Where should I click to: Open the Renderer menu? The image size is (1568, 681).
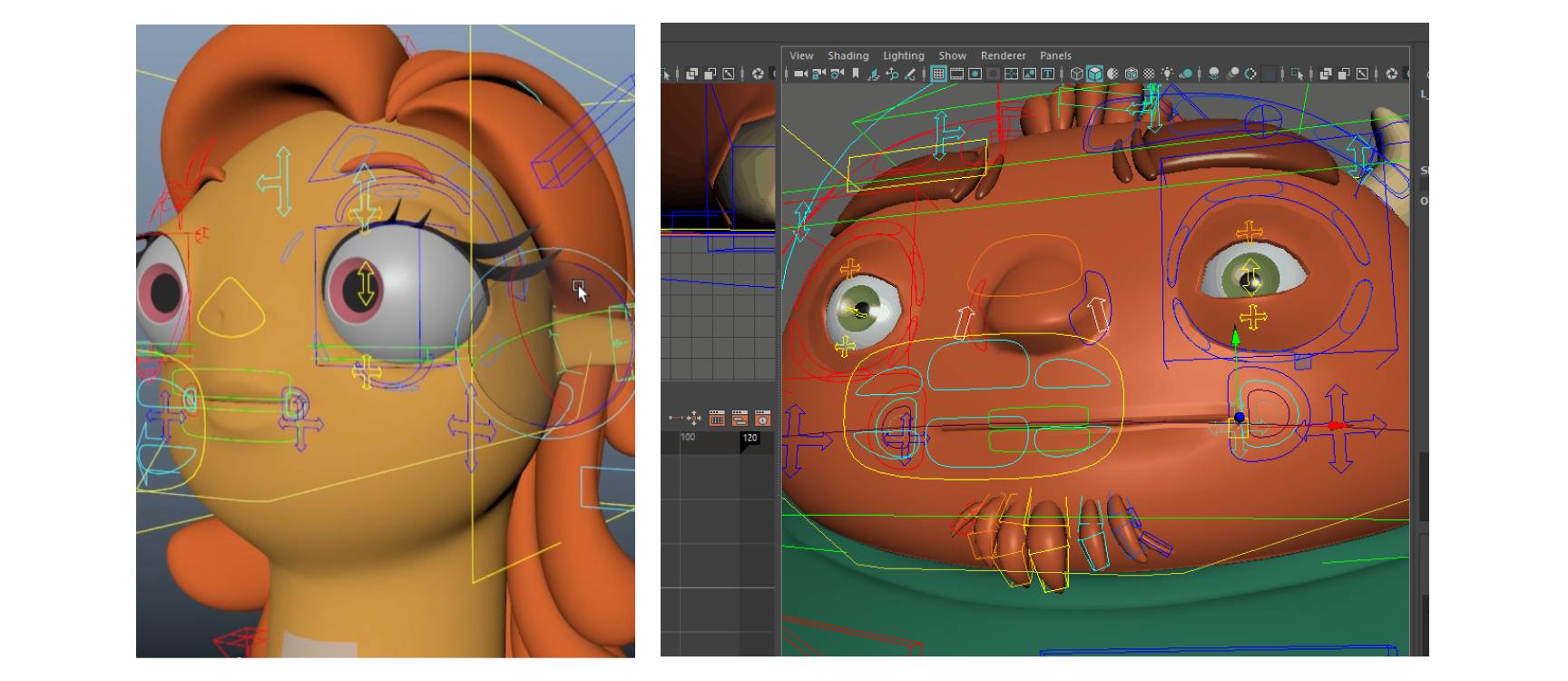pyautogui.click(x=1003, y=55)
